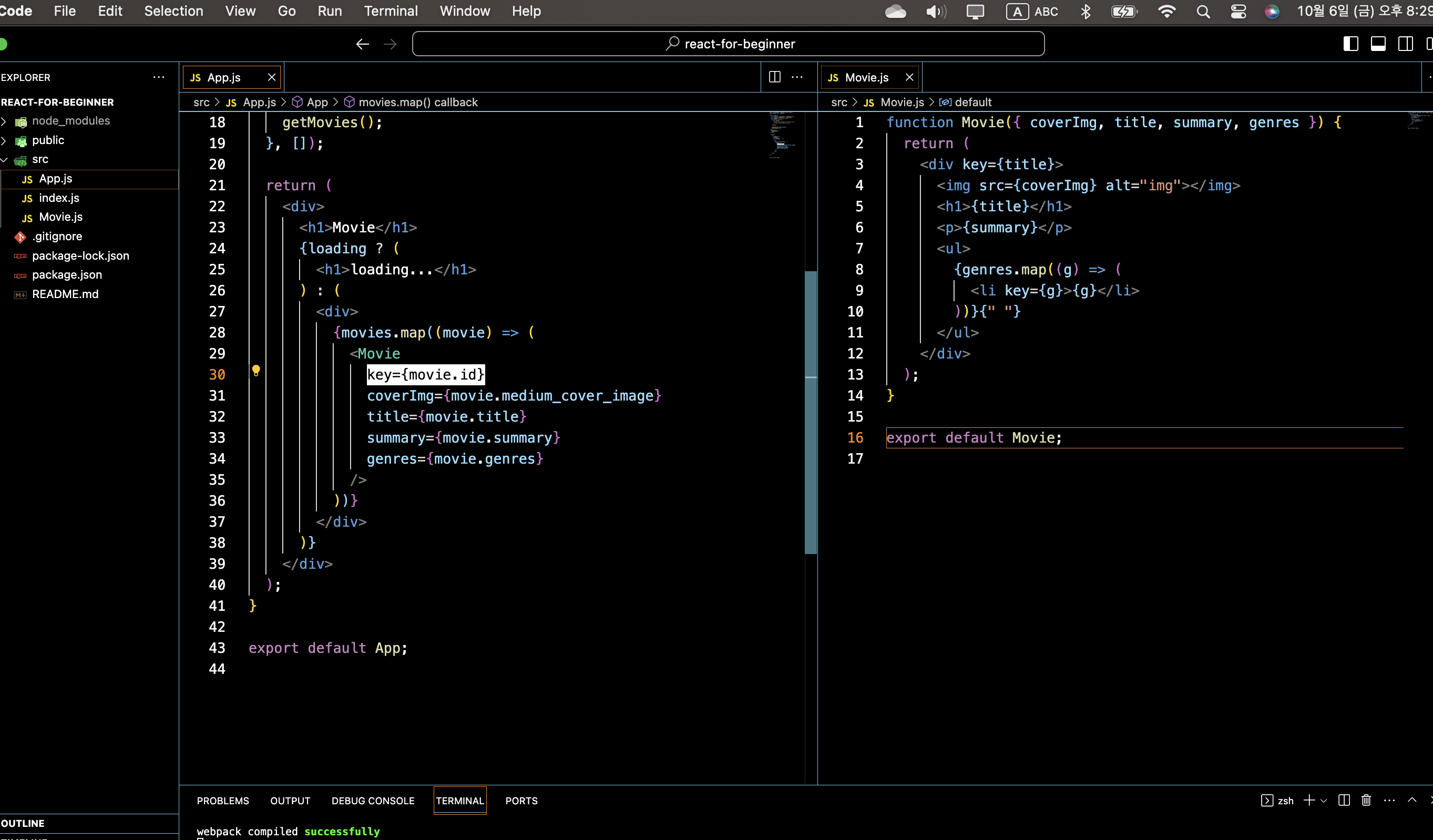
Task: Click the react-for-beginner command center search box
Action: (x=728, y=44)
